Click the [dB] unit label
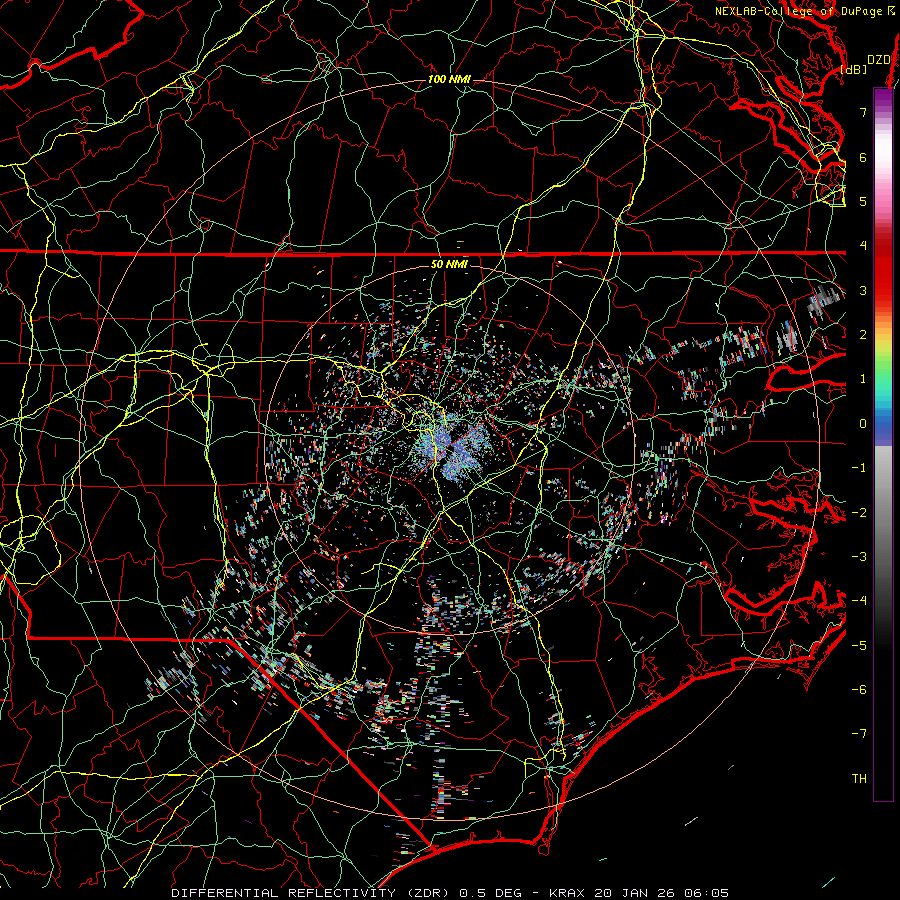Screen dimensions: 900x900 point(854,69)
